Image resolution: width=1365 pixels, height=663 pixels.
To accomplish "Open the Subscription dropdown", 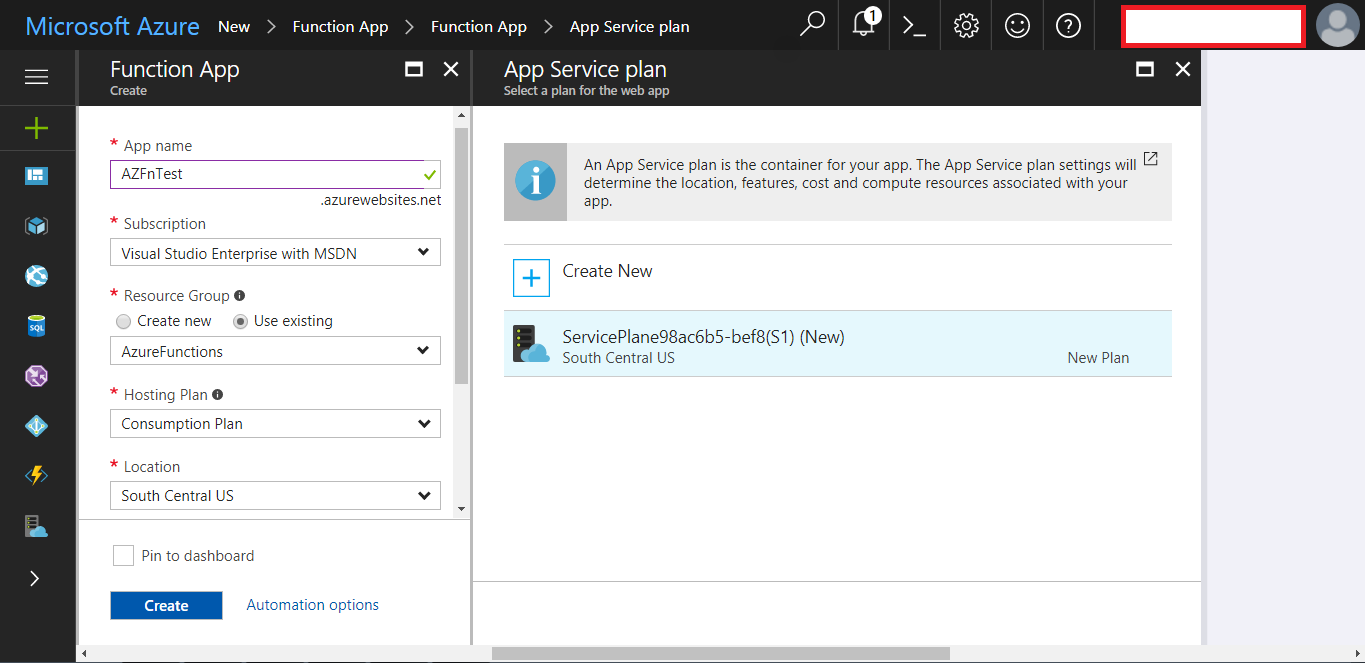I will [275, 252].
